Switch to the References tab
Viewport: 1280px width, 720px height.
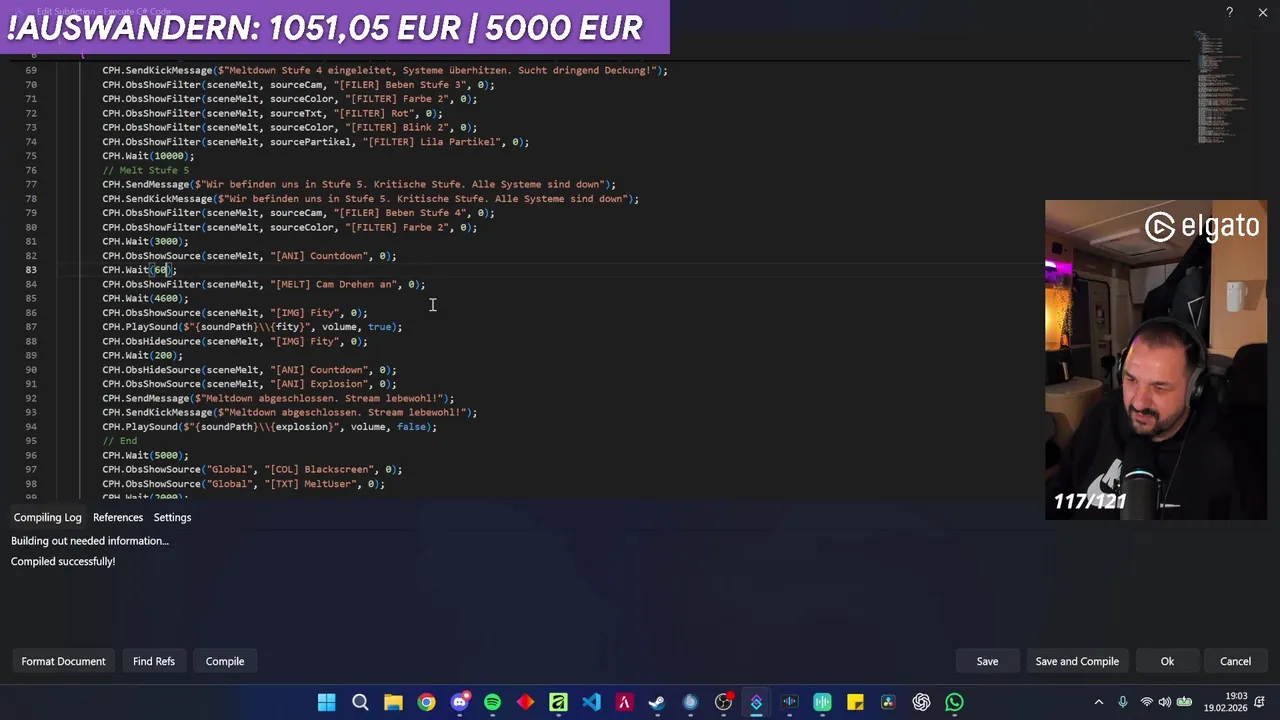coord(118,517)
